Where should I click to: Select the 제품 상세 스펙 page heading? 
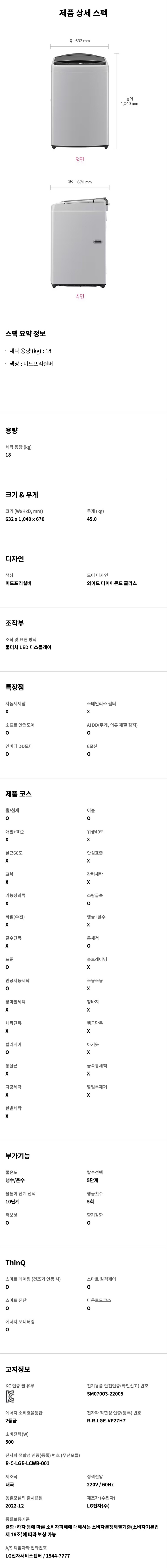click(x=83, y=13)
